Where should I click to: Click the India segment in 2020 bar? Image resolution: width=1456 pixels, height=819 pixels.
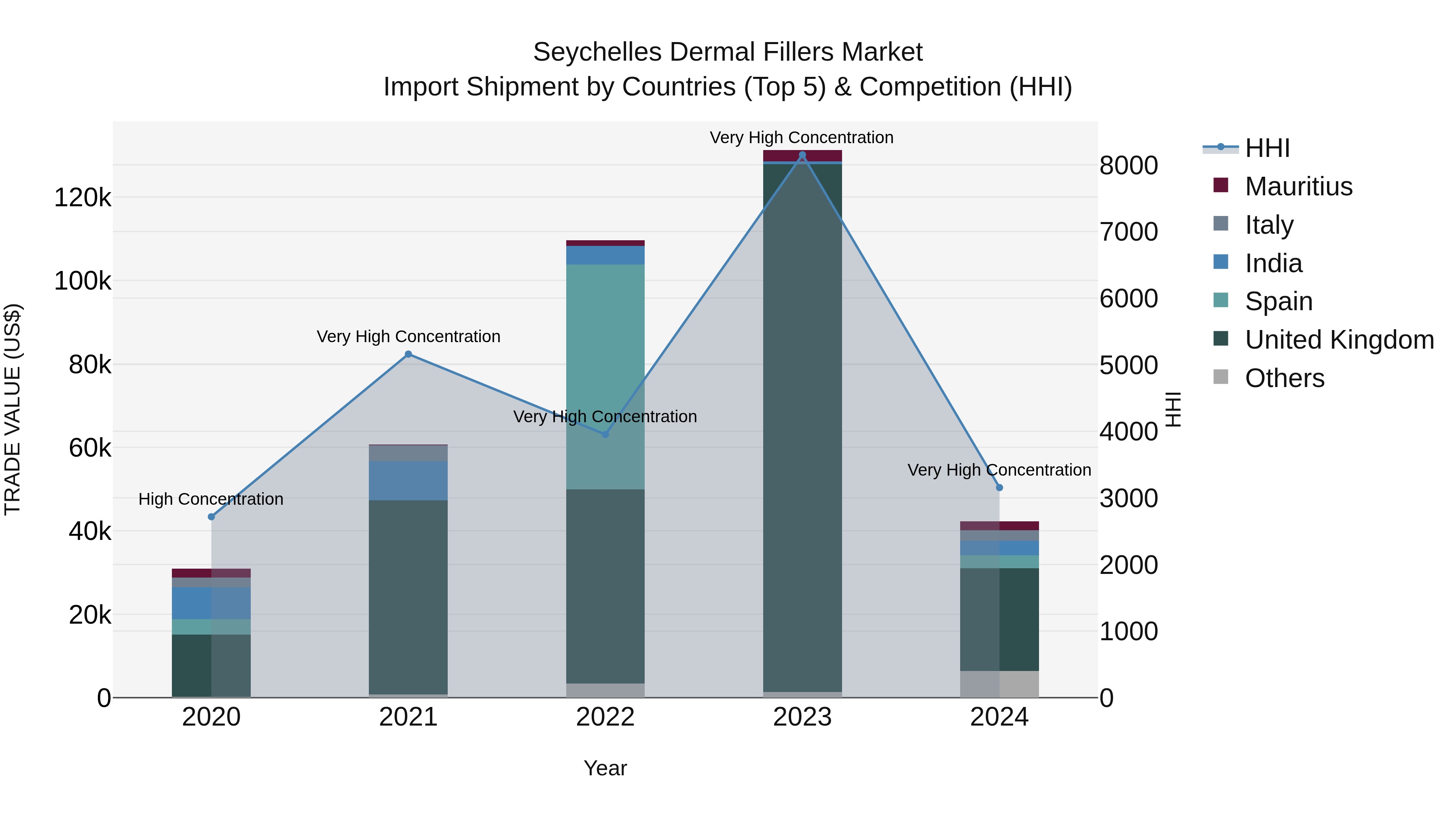point(212,603)
